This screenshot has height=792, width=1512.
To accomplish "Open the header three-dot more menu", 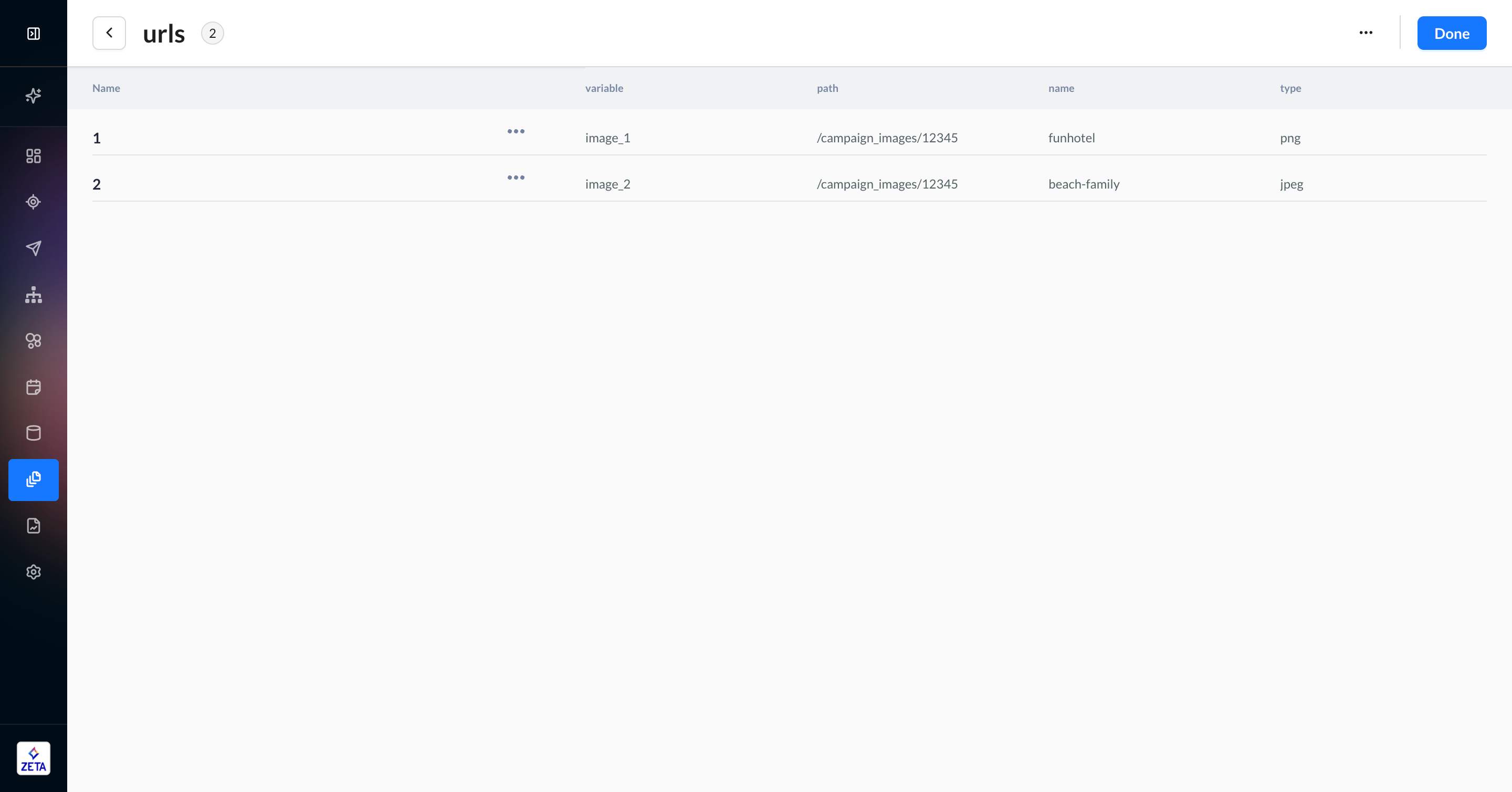I will tap(1365, 33).
